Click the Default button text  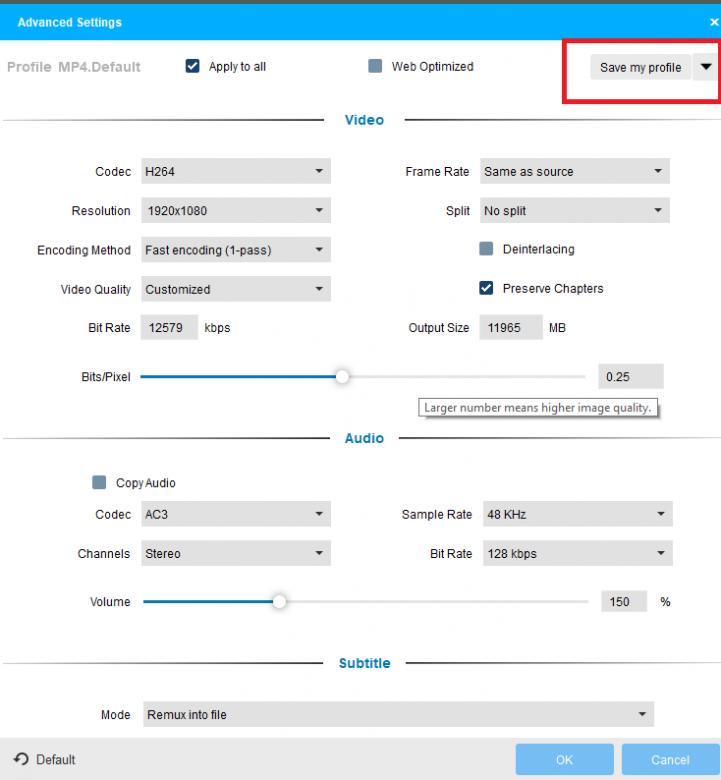[56, 760]
